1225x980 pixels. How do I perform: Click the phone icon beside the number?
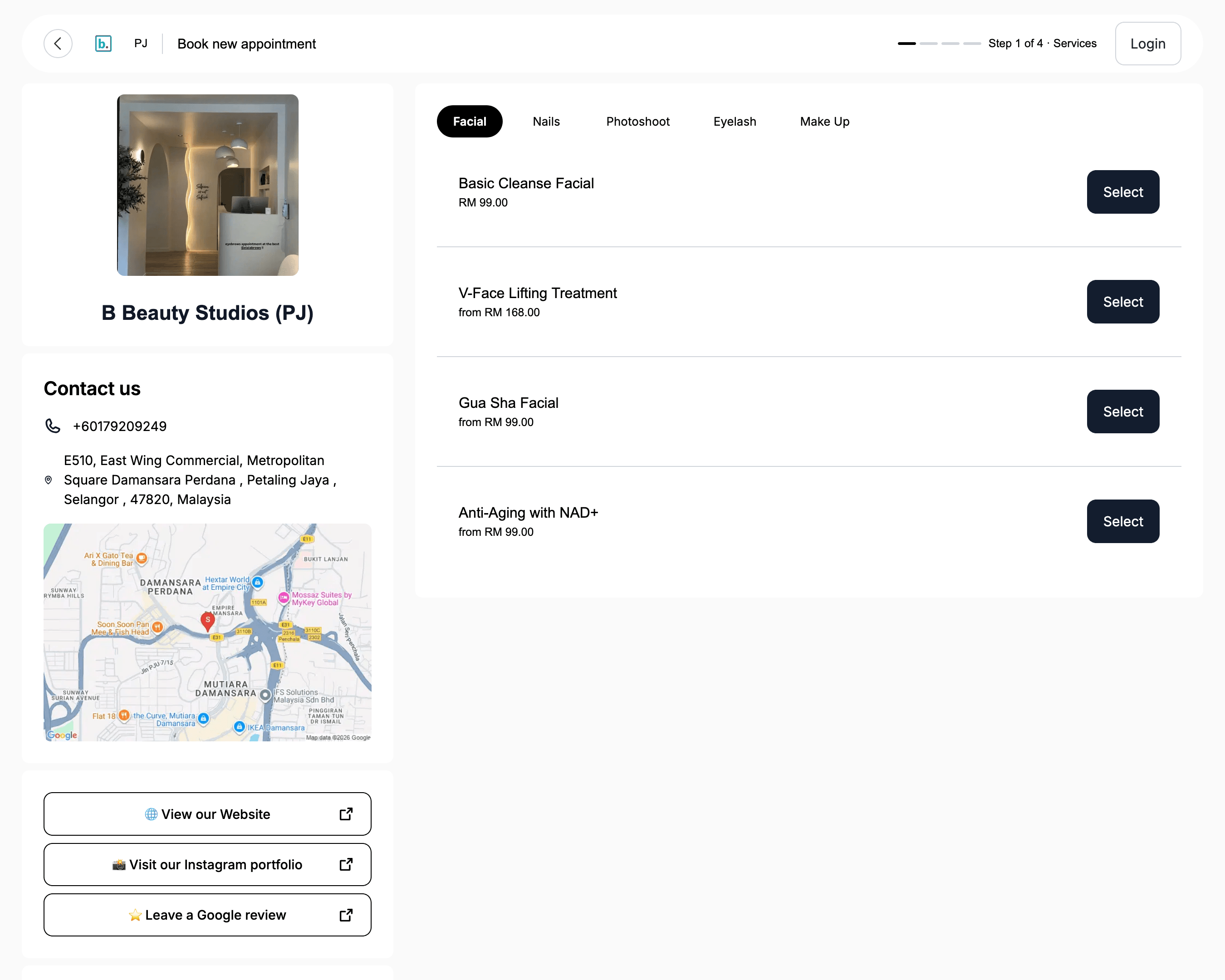coord(53,426)
